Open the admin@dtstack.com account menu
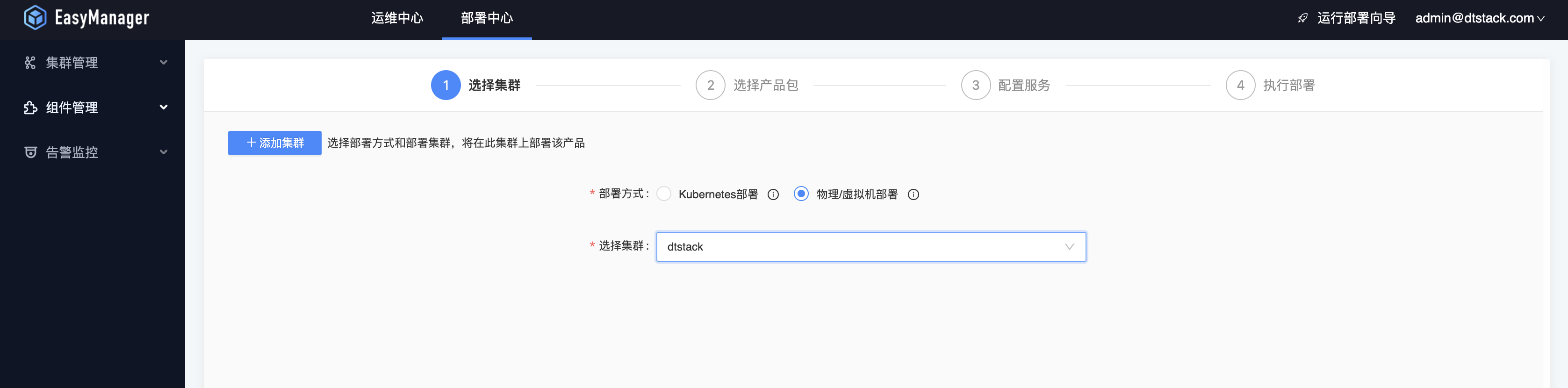Viewport: 1568px width, 388px height. [x=1479, y=18]
